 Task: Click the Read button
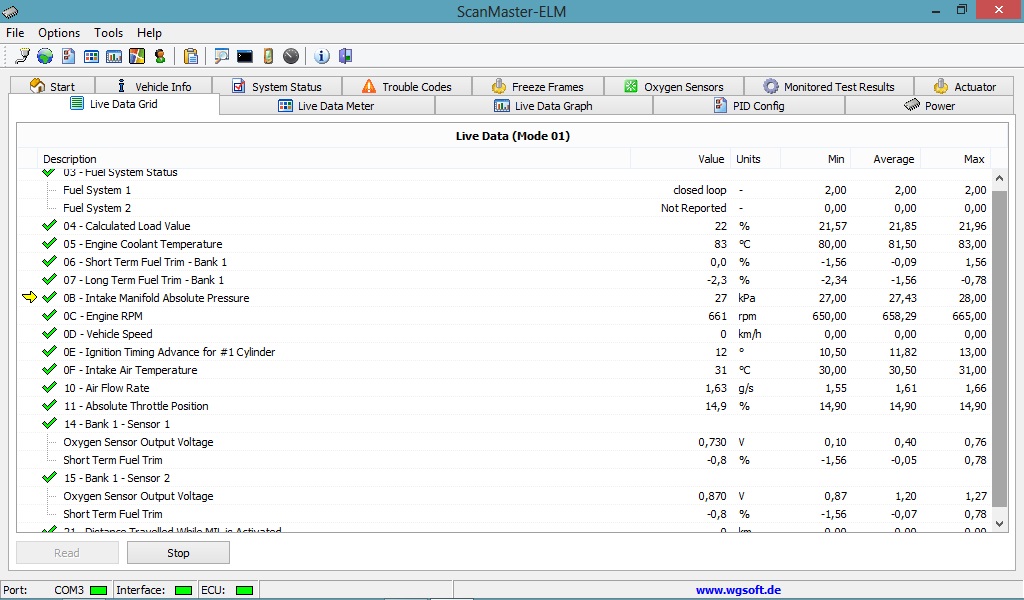pos(67,553)
